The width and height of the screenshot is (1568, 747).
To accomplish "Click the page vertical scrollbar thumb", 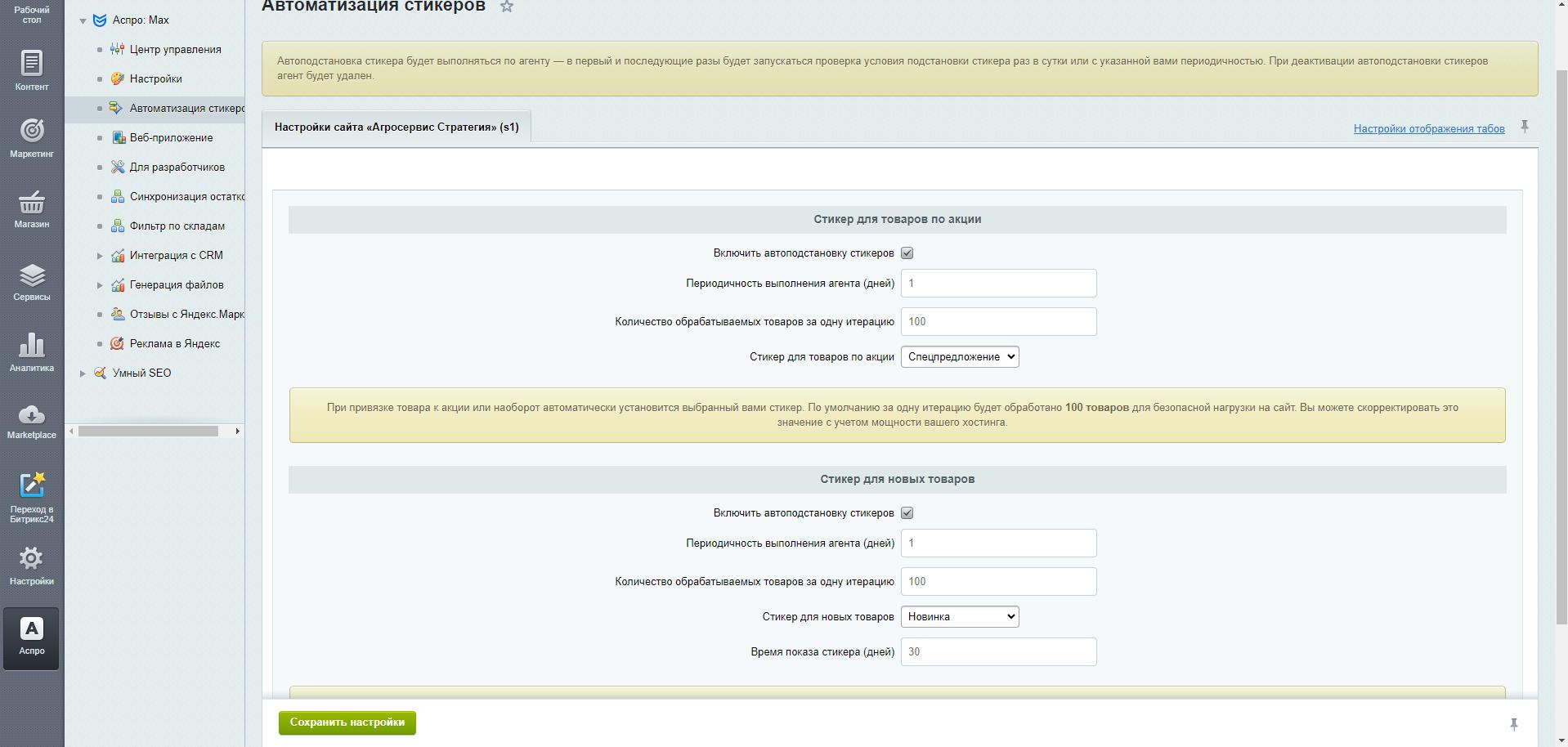I will [1561, 347].
